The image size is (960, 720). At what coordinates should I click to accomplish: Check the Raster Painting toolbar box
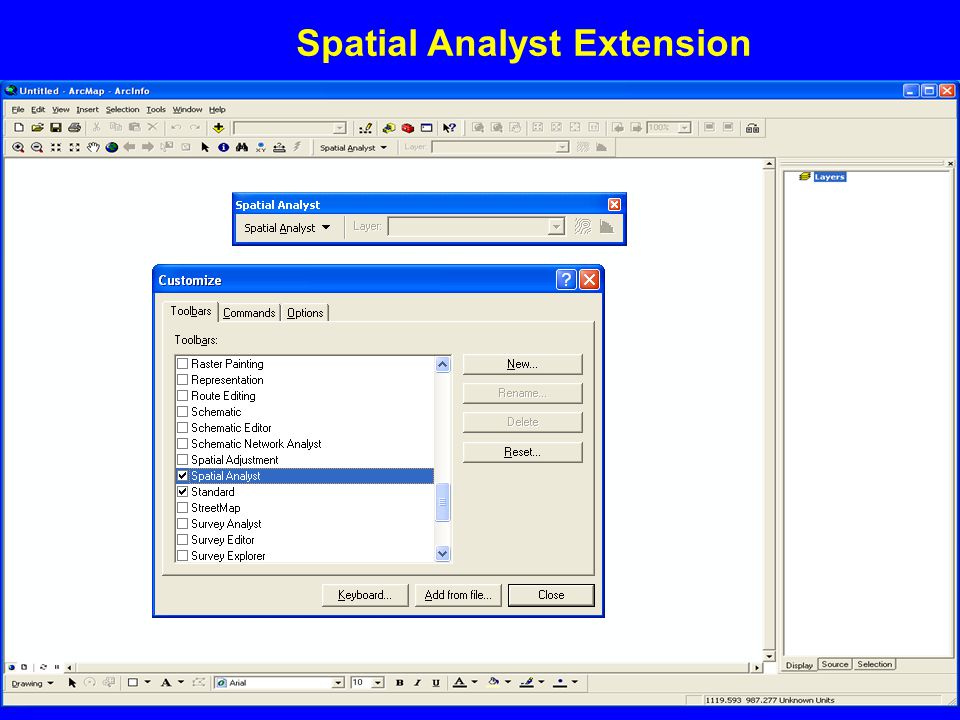tap(182, 364)
